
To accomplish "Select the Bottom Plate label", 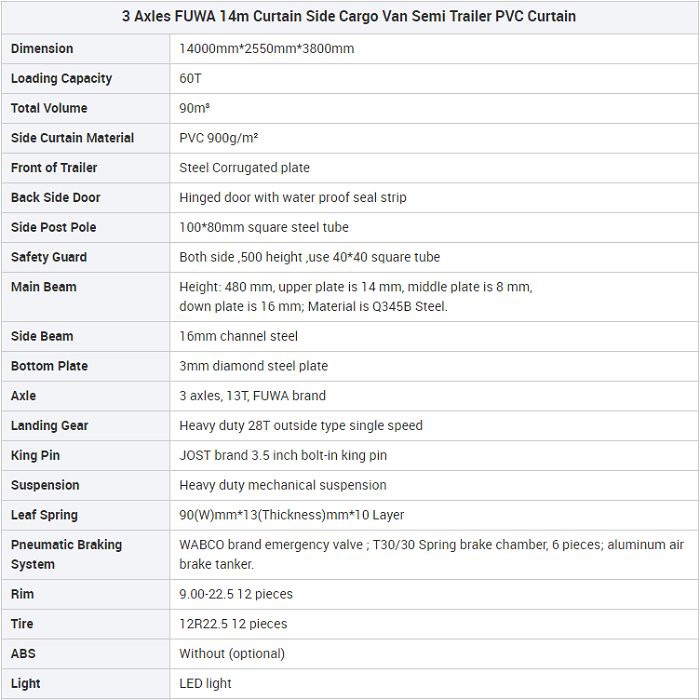I will pos(49,366).
